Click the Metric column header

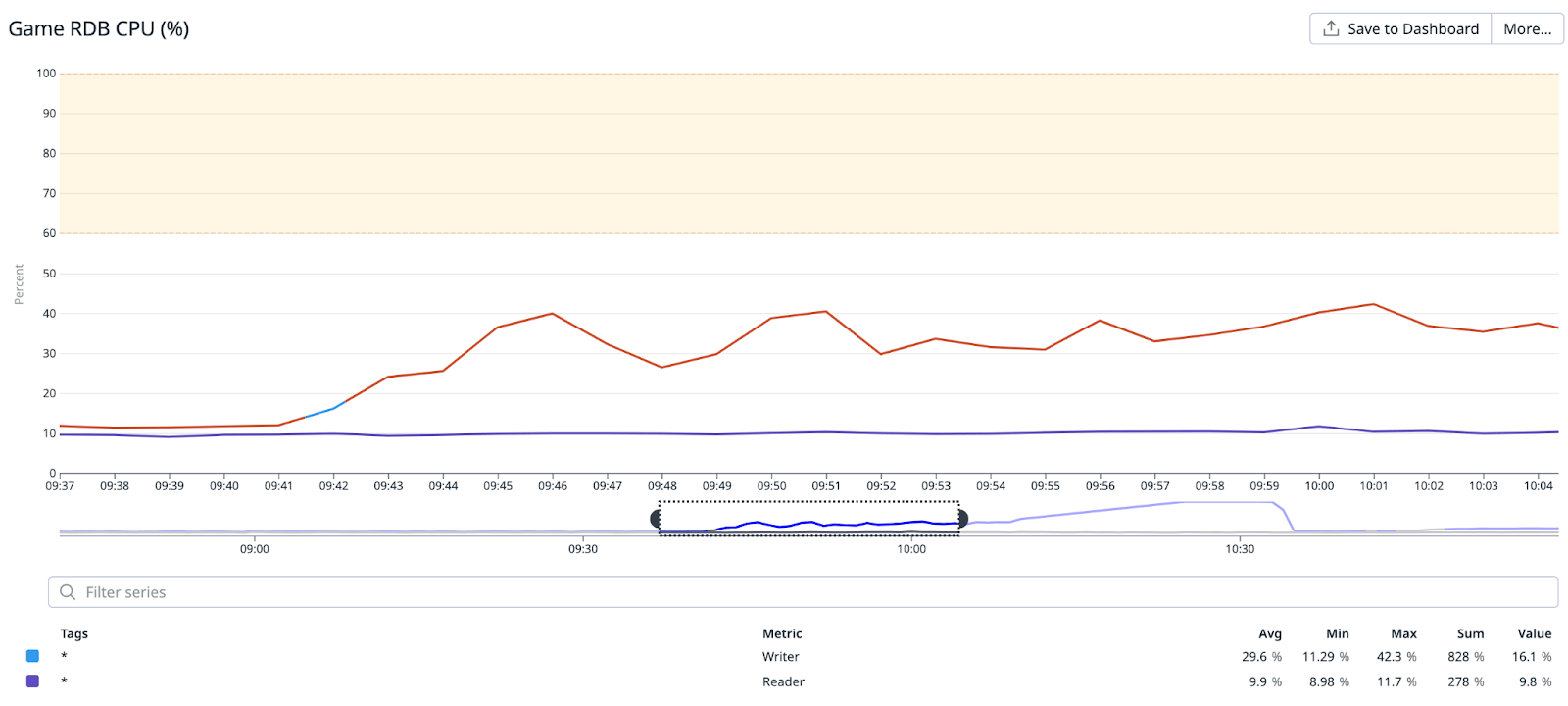click(782, 633)
